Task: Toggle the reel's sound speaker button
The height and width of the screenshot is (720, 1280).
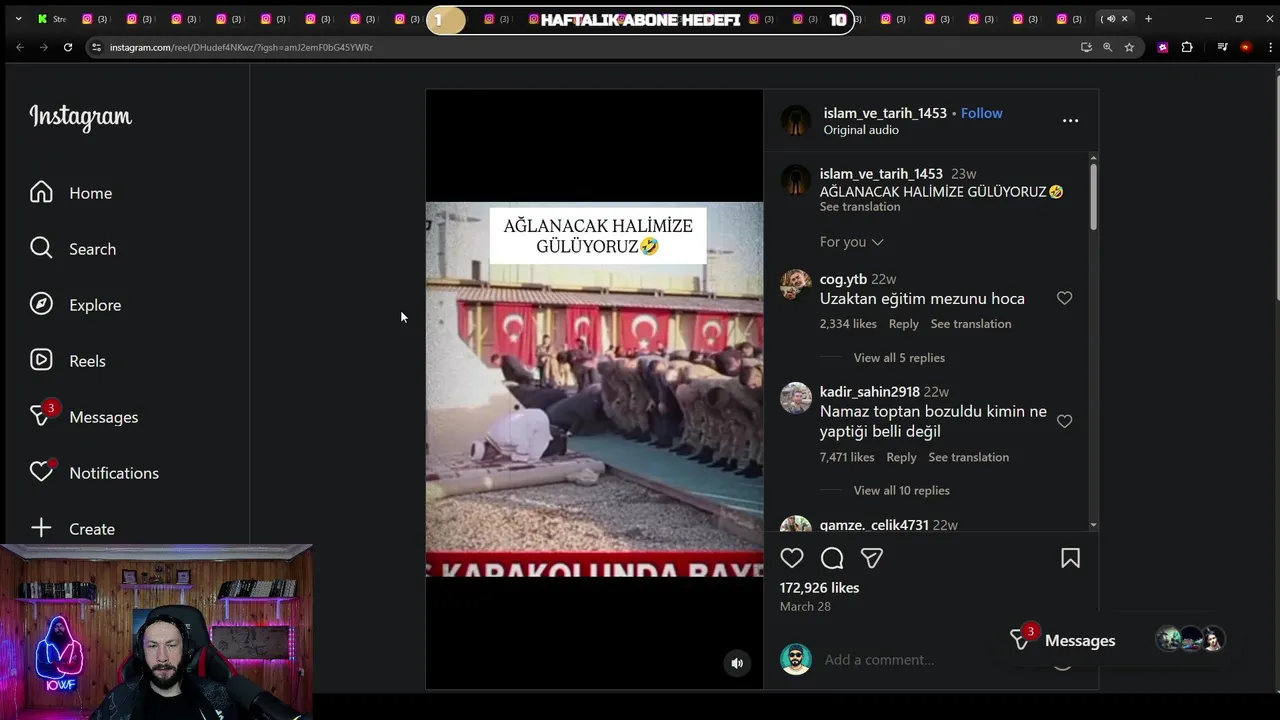Action: [737, 663]
